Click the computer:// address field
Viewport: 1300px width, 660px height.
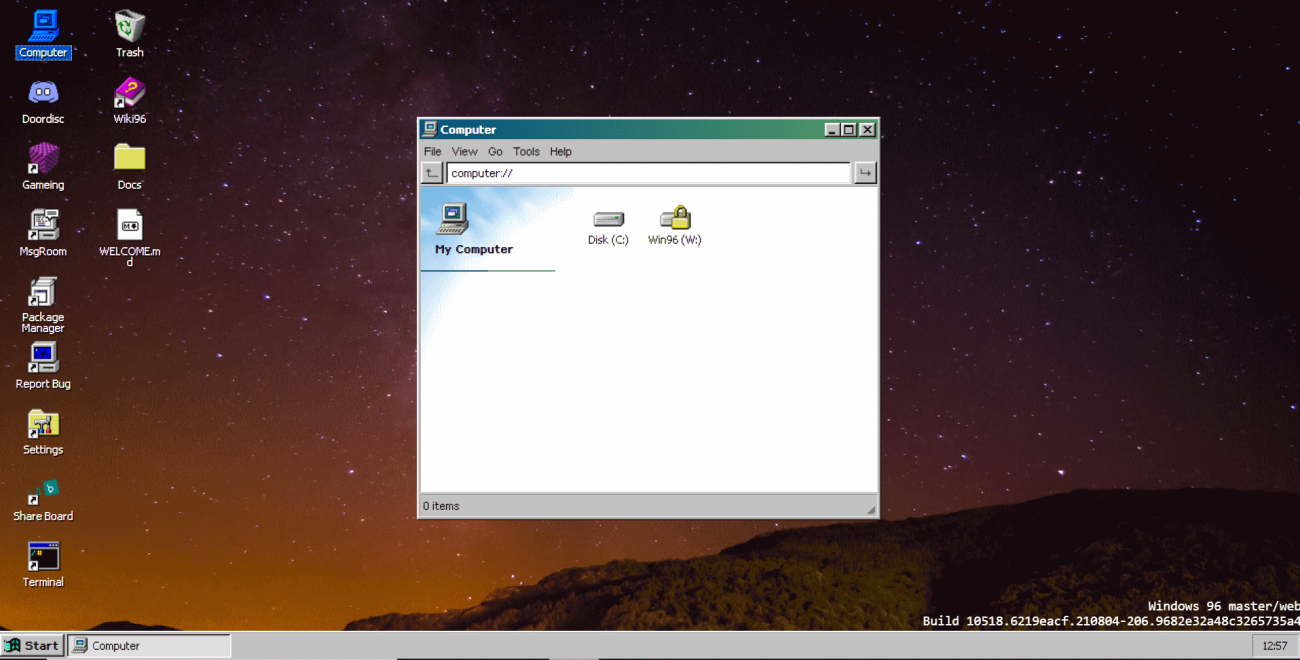click(648, 173)
